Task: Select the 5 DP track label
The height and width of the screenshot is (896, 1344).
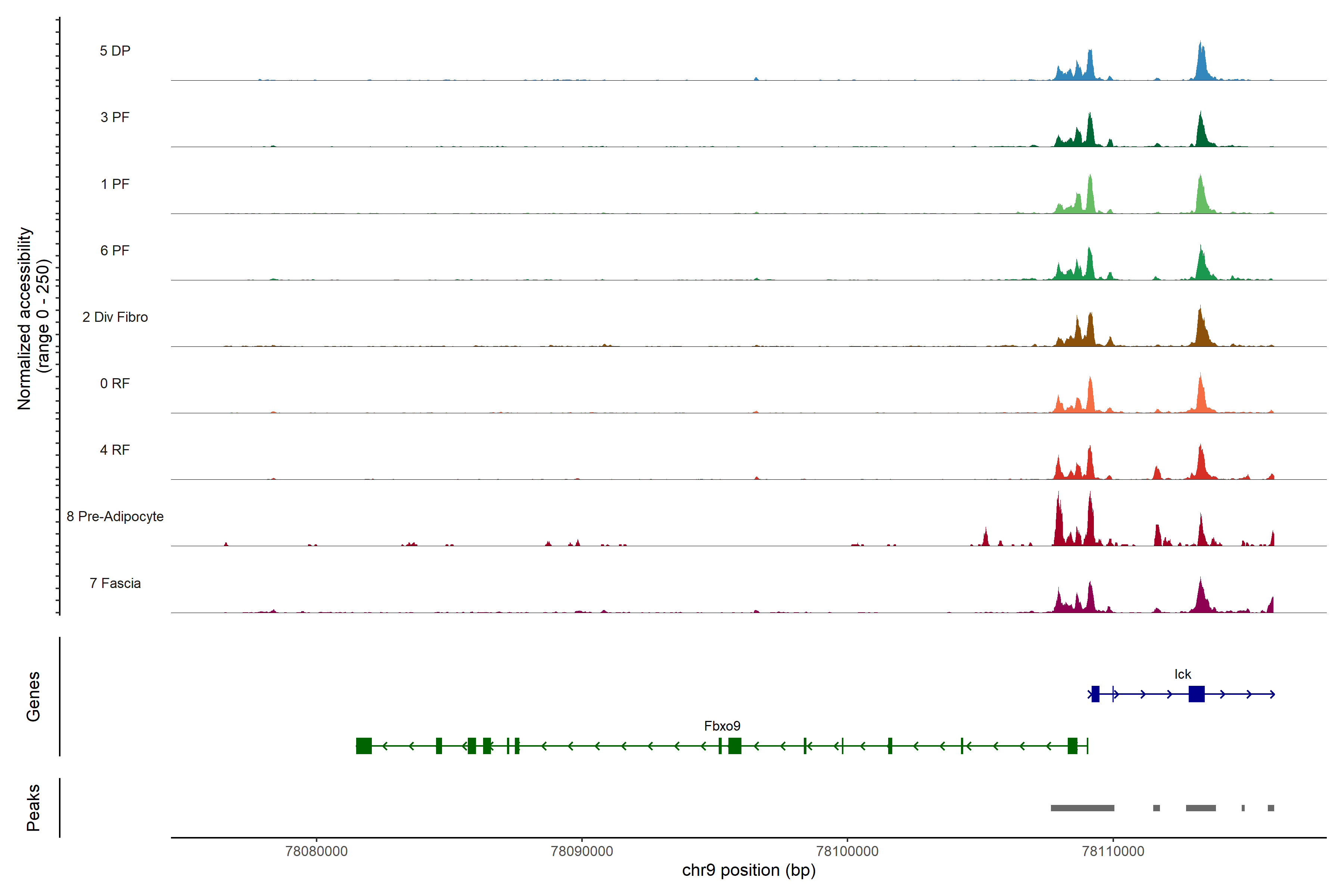Action: point(115,51)
